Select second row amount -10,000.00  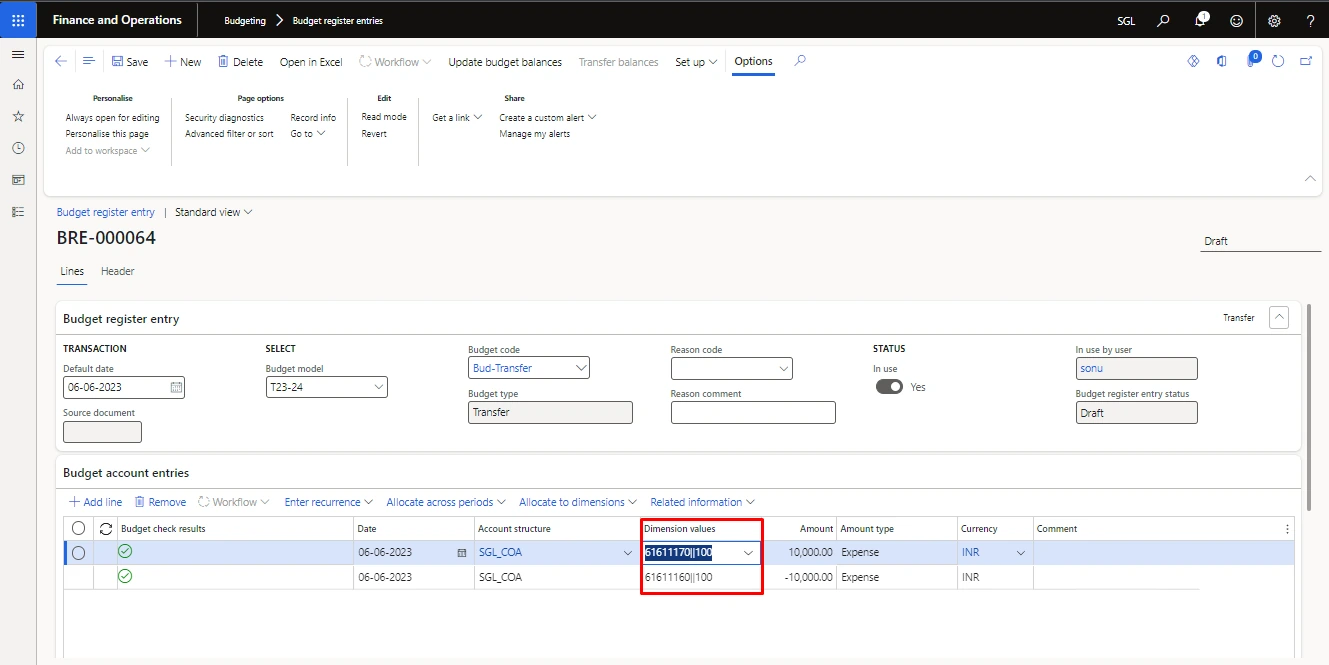(x=806, y=577)
